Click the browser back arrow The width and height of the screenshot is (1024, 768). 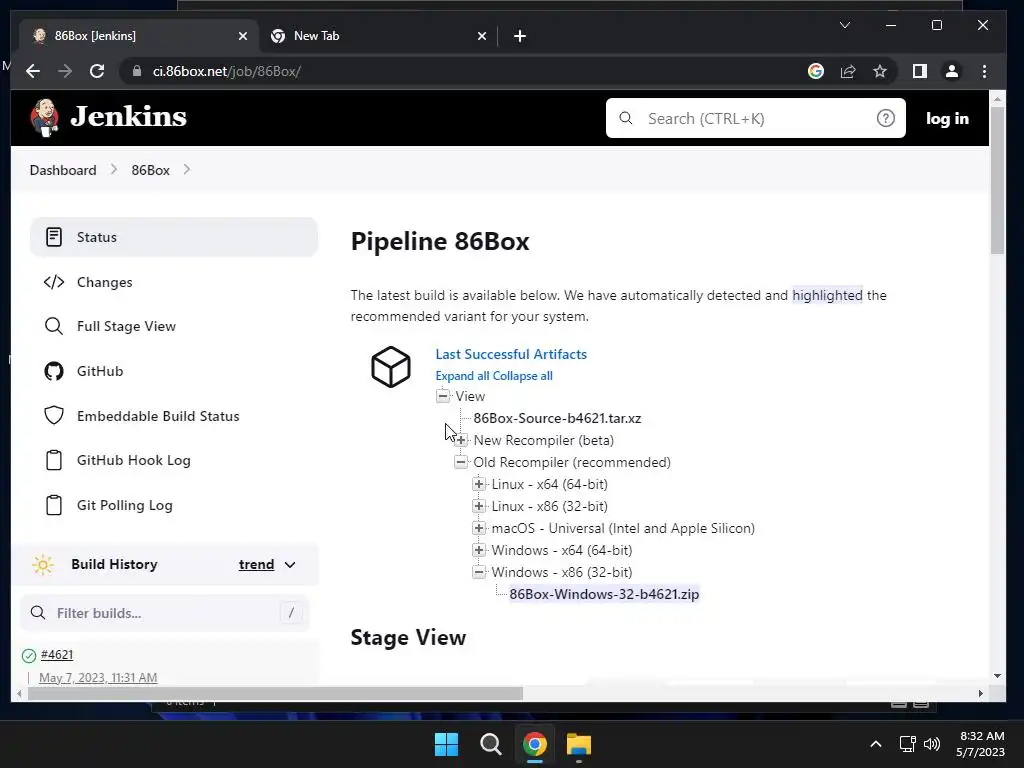(33, 71)
